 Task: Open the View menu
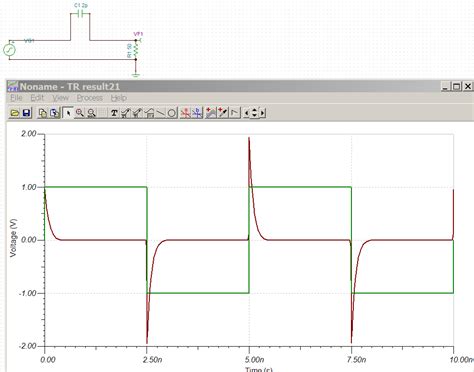pos(60,98)
